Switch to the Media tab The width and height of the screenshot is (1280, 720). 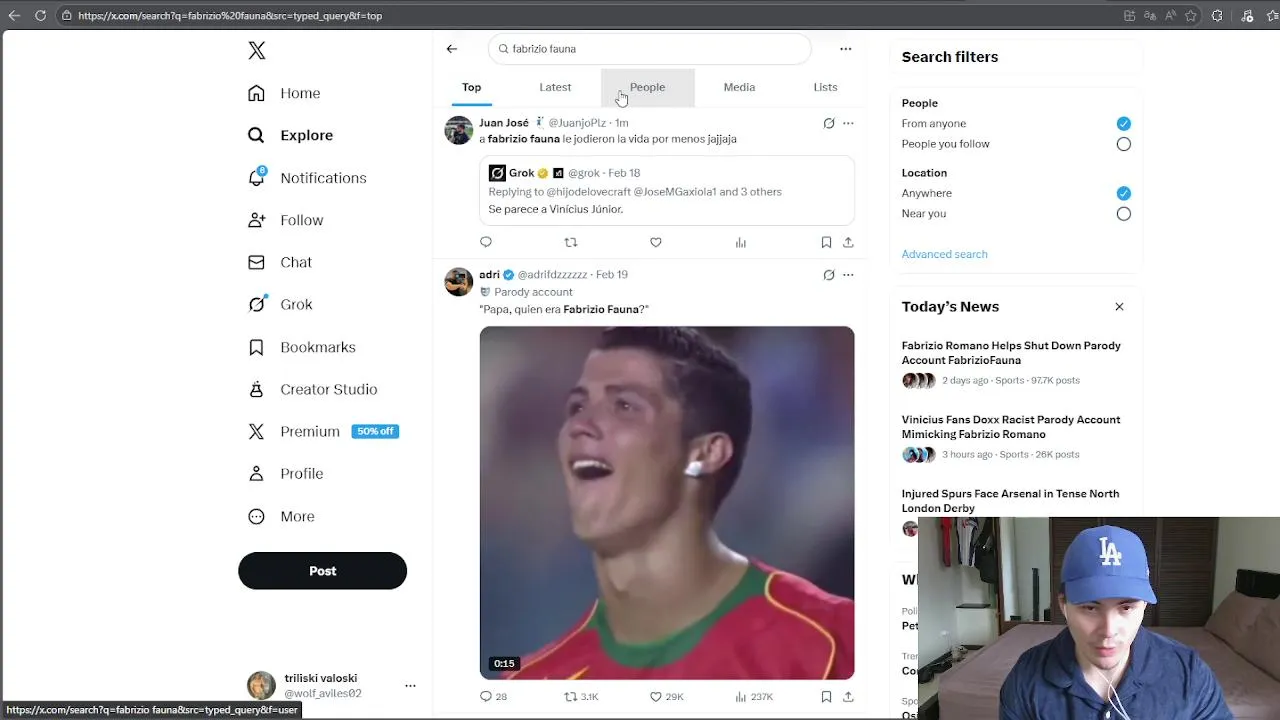tap(739, 87)
